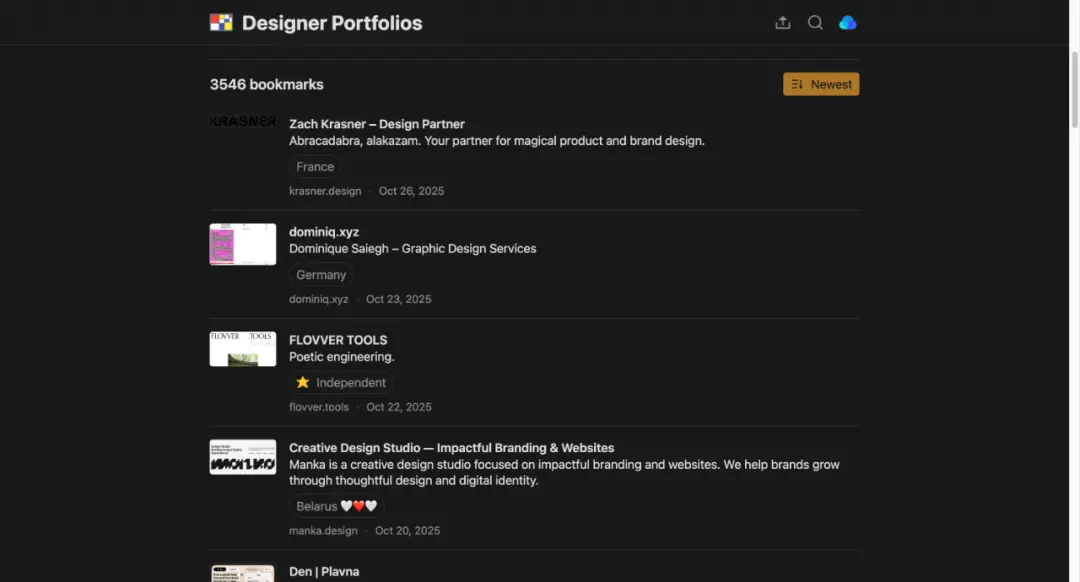1080x582 pixels.
Task: Click the Krasner logo thumbnail
Action: (242, 122)
